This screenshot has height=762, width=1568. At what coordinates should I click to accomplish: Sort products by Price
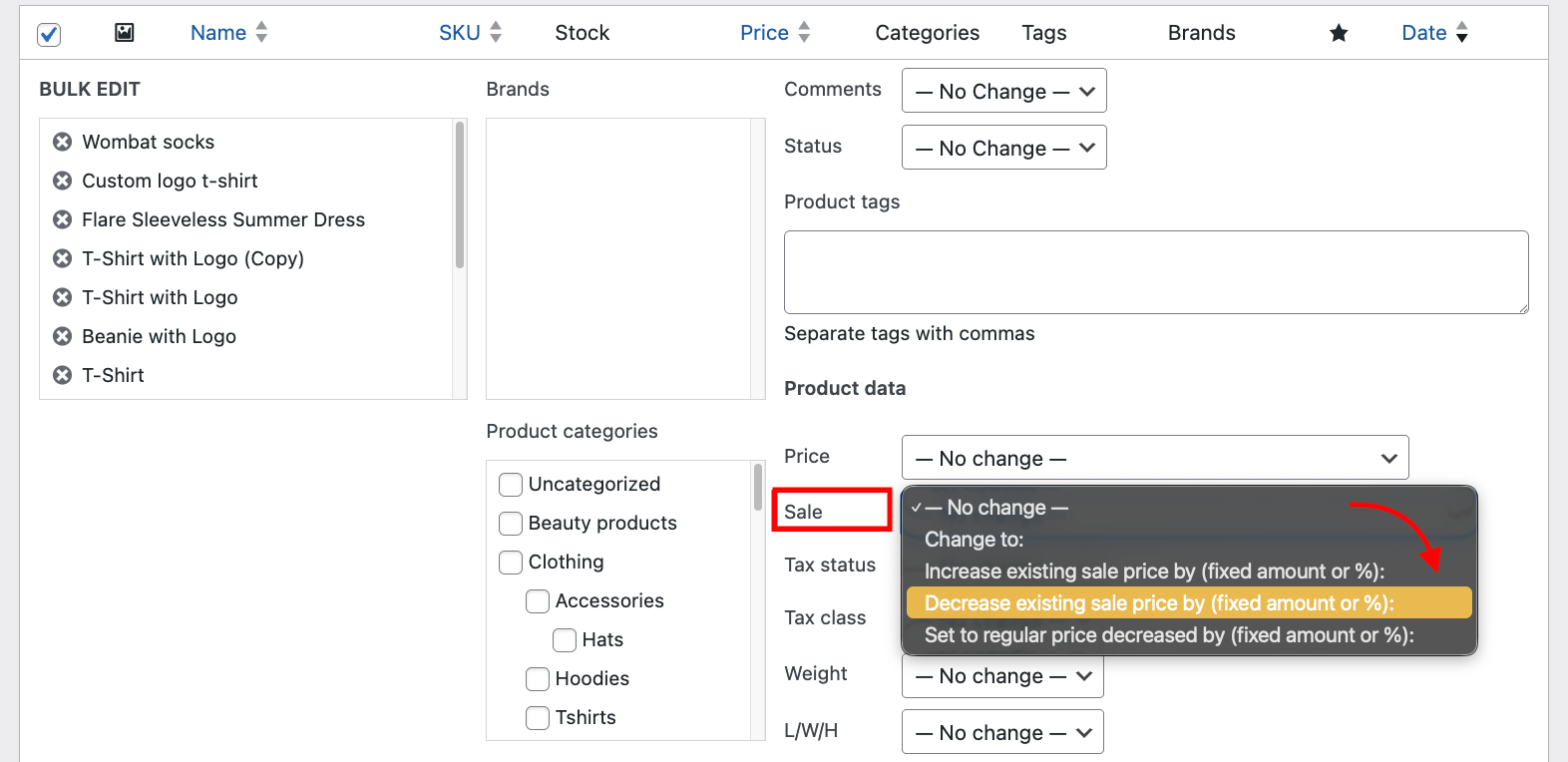coord(764,33)
